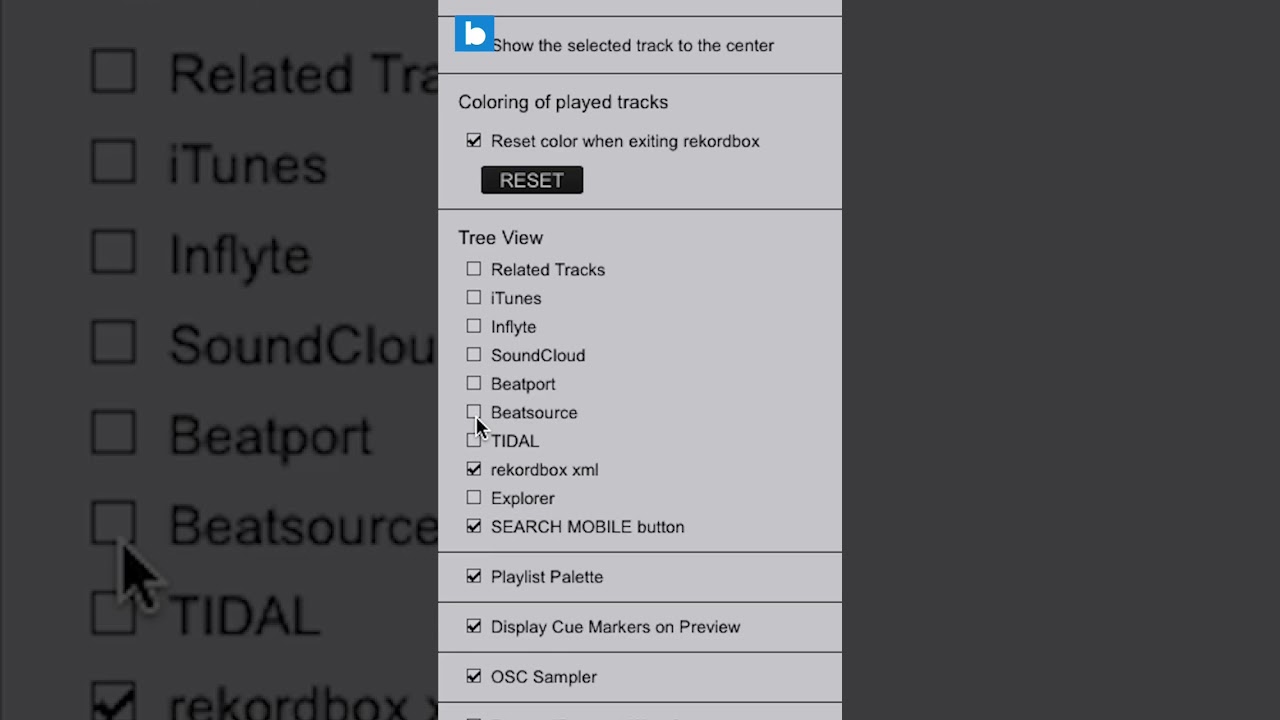Viewport: 1280px width, 720px height.
Task: Enable the TIDAL checkbox
Action: (474, 440)
